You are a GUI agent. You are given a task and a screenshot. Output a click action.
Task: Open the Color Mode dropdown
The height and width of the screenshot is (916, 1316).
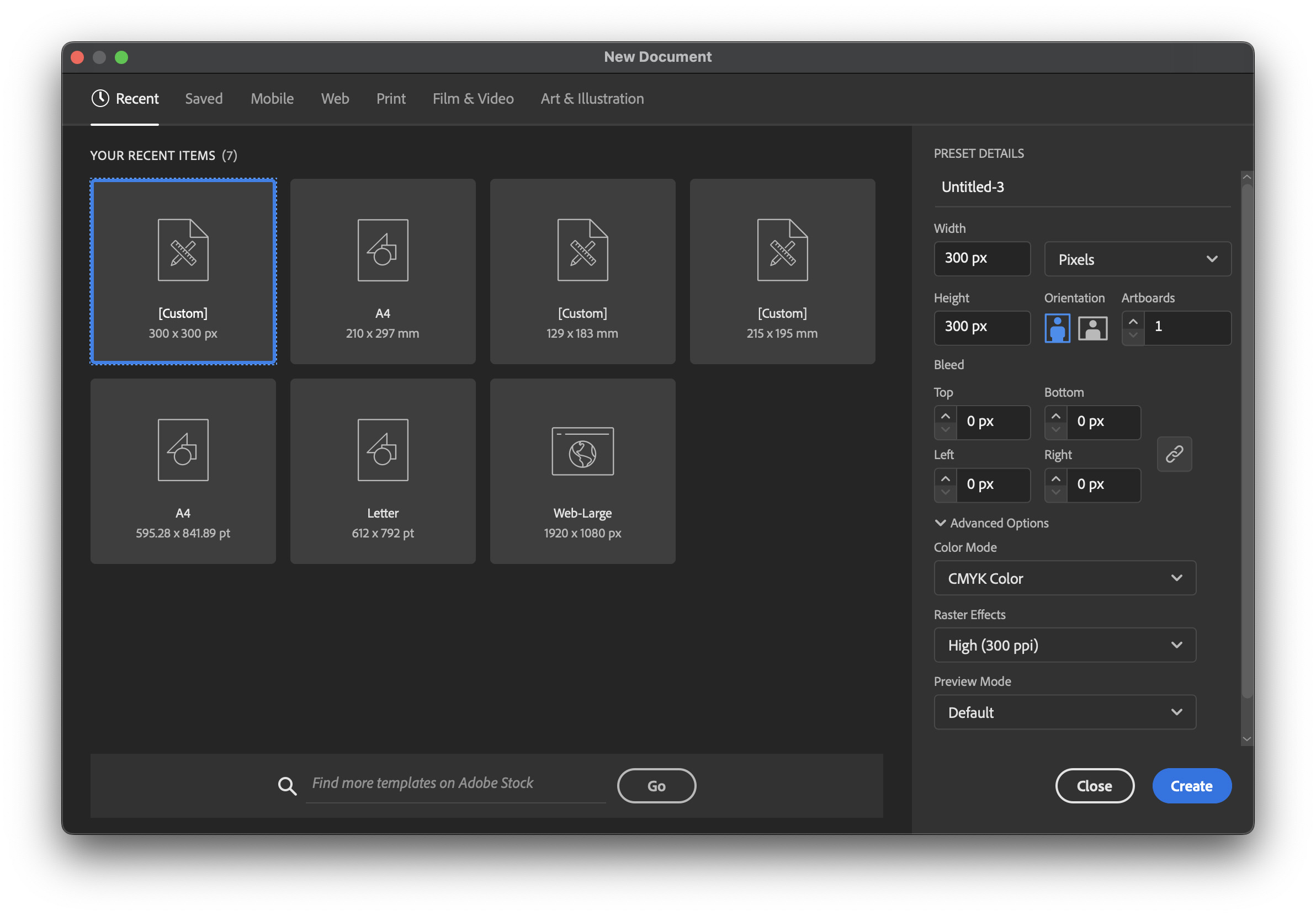[1064, 578]
